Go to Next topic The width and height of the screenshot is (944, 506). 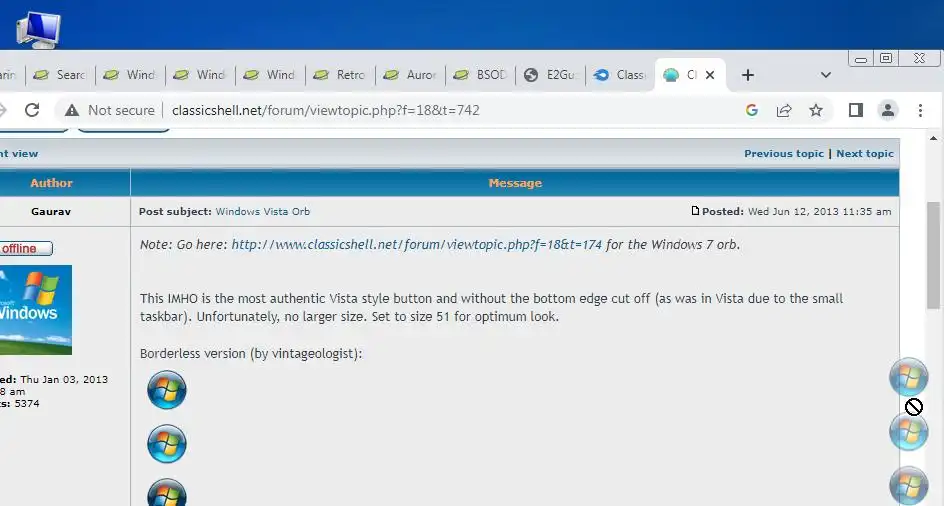pyautogui.click(x=865, y=154)
